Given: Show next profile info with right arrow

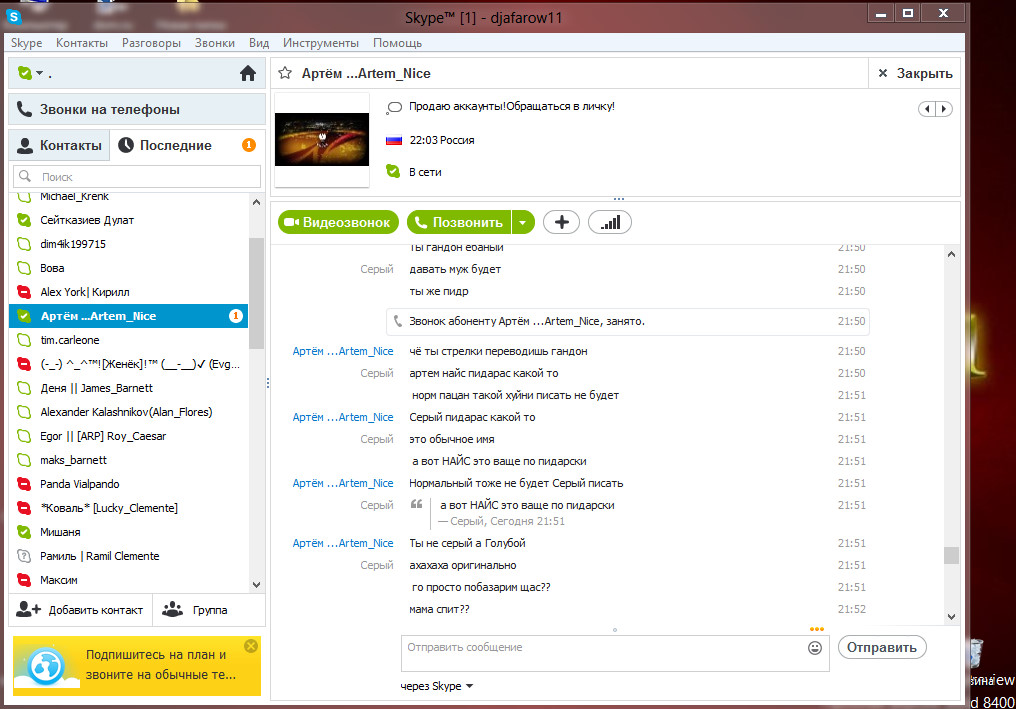Looking at the screenshot, I should [944, 109].
